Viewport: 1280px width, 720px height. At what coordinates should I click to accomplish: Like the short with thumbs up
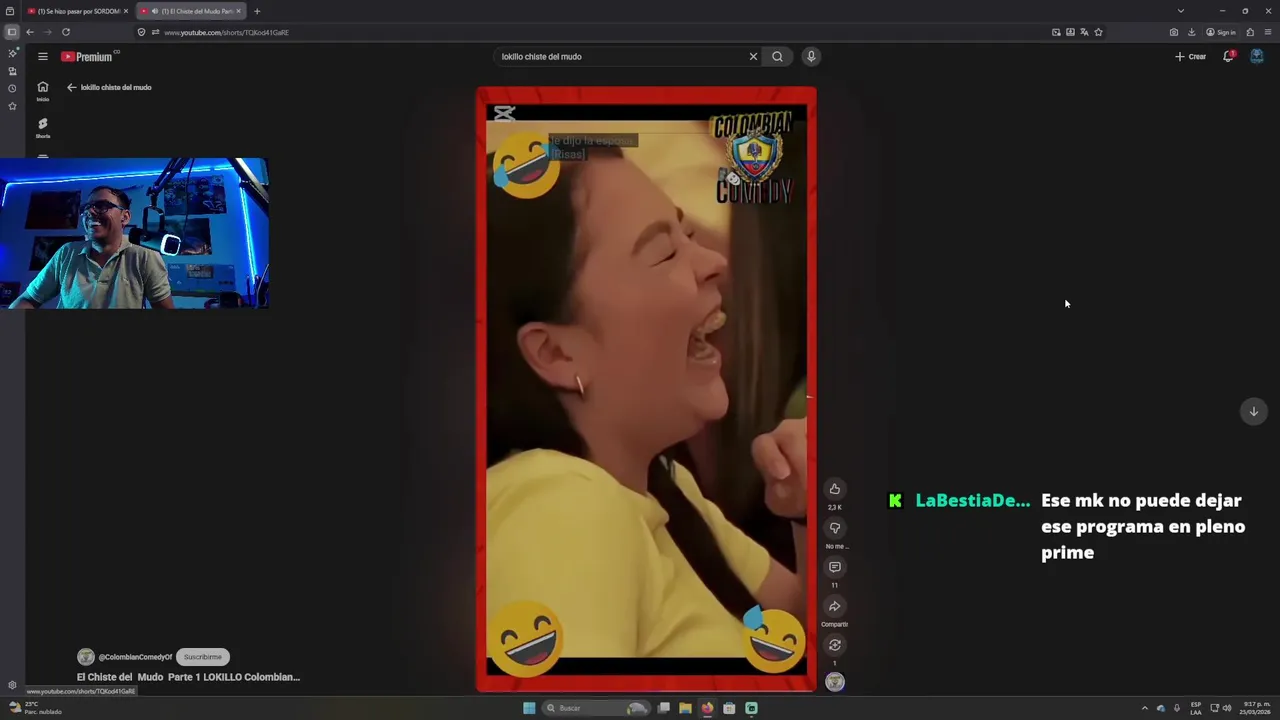[x=834, y=489]
